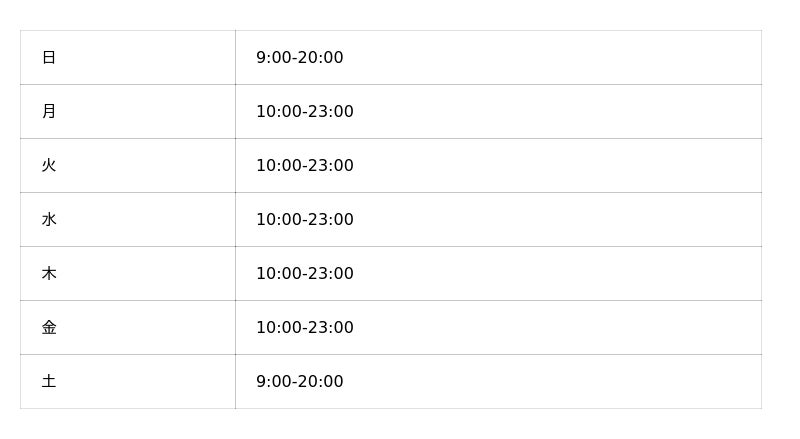Click empty space right of Monday's hours
Image resolution: width=800 pixels, height=439 pixels.
click(560, 112)
